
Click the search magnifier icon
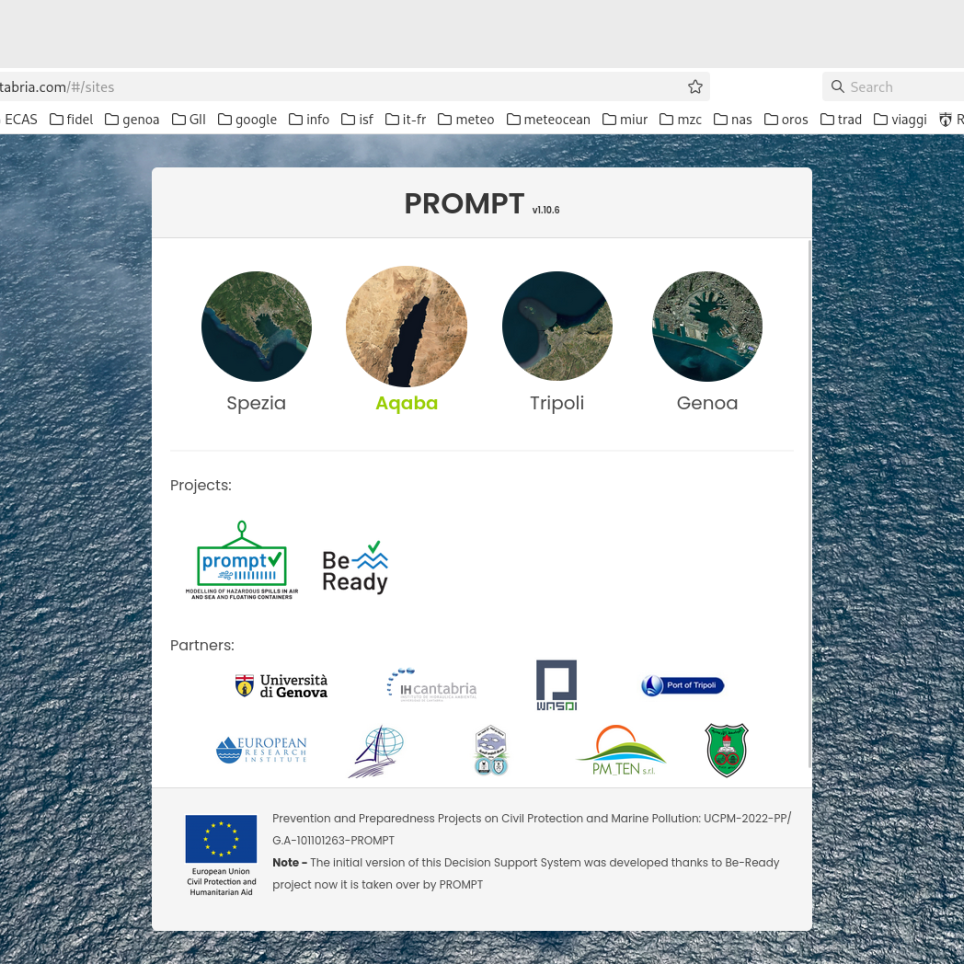(837, 87)
